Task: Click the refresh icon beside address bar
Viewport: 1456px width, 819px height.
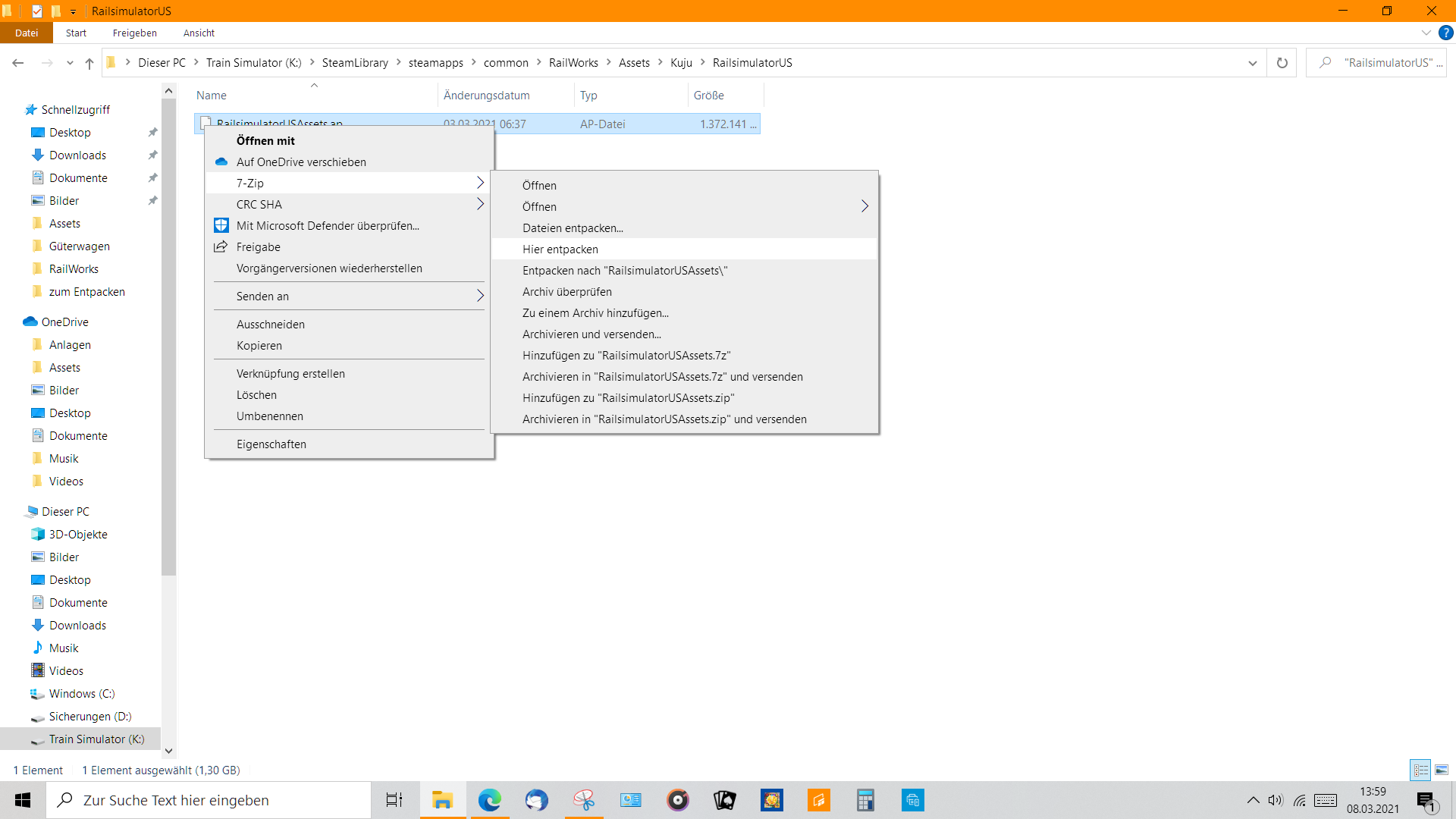Action: pyautogui.click(x=1282, y=63)
